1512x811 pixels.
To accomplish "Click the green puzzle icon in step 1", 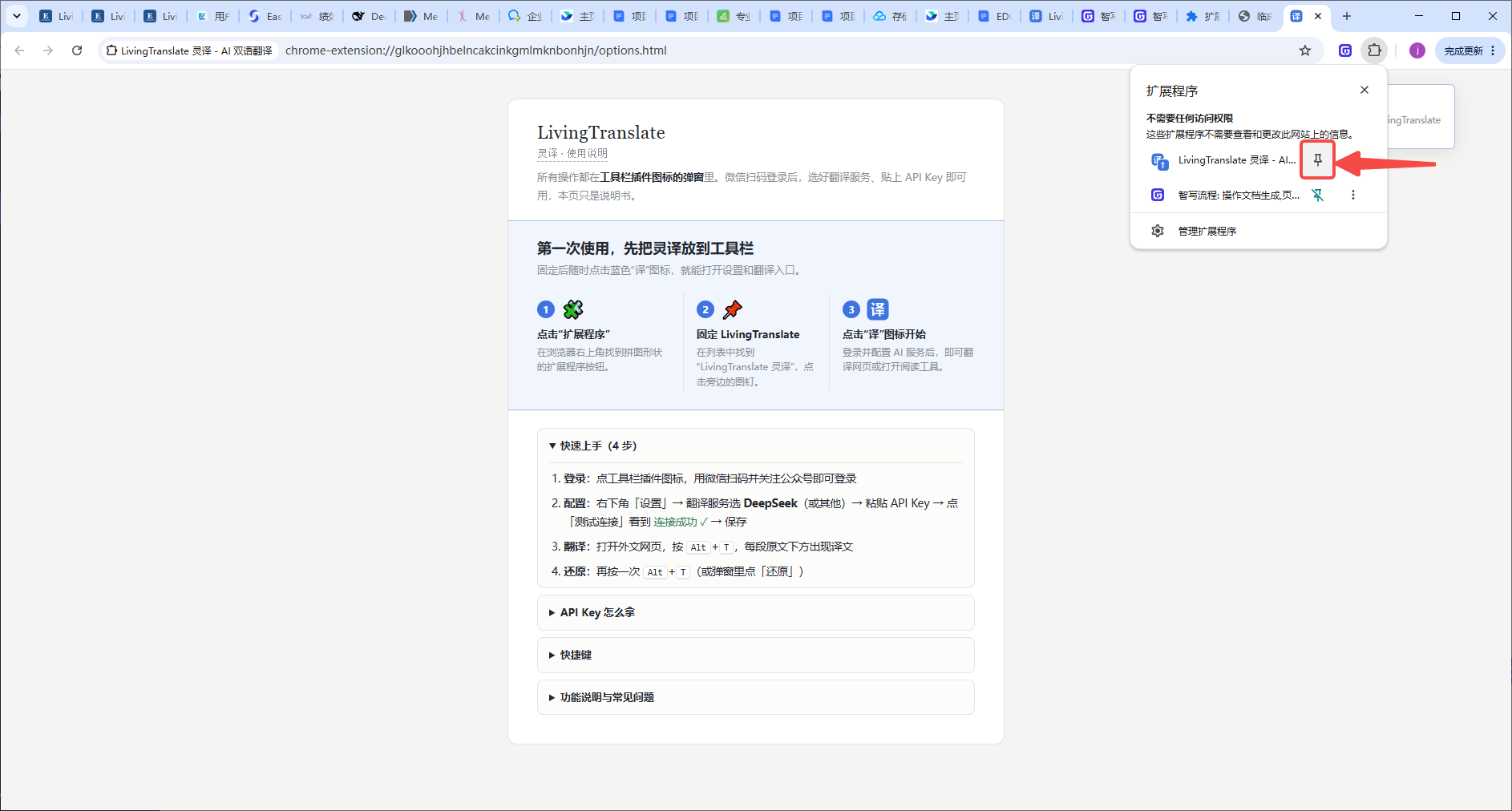I will coord(573,309).
